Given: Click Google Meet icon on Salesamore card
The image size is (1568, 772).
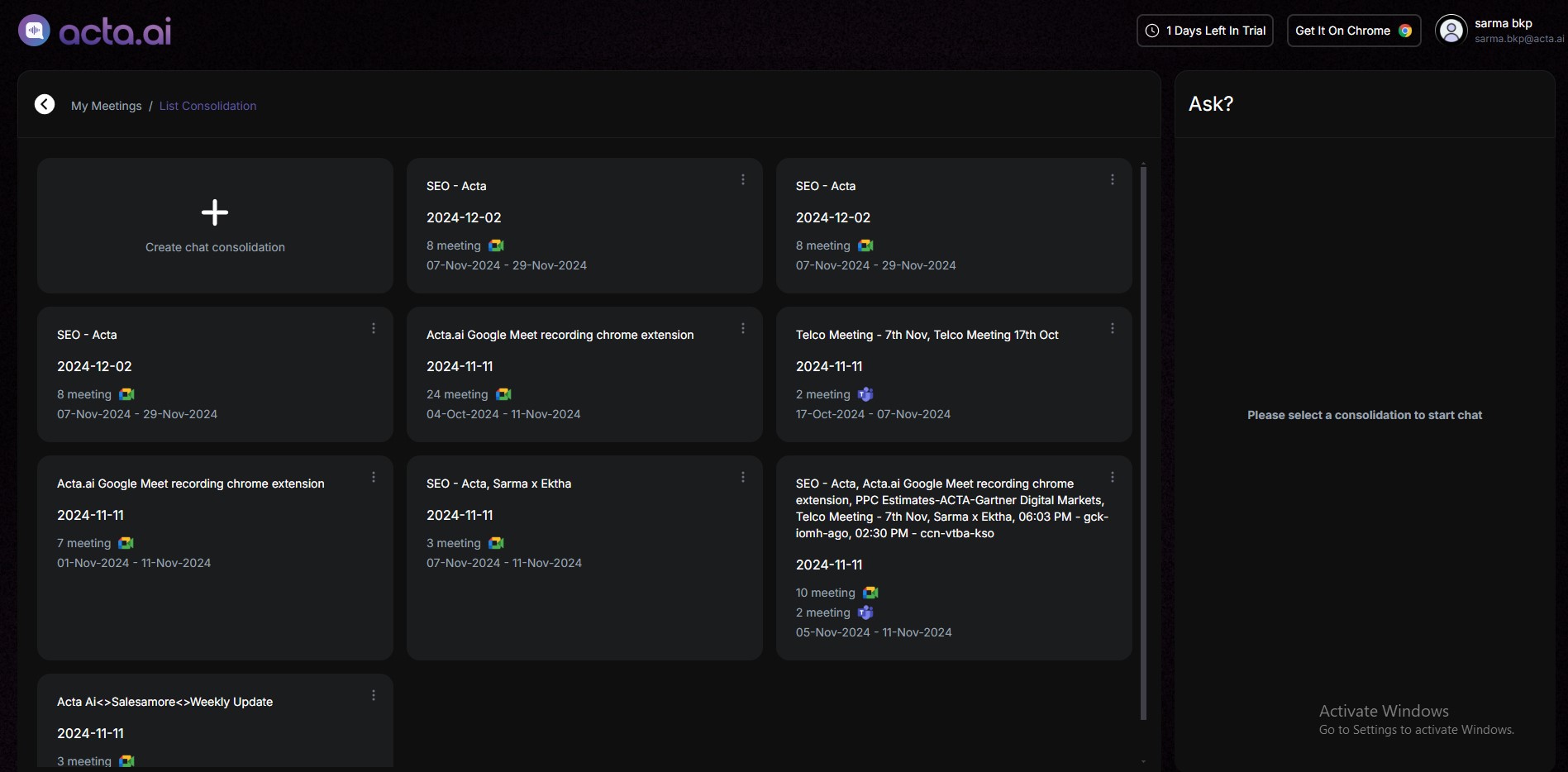Looking at the screenshot, I should click(x=126, y=761).
